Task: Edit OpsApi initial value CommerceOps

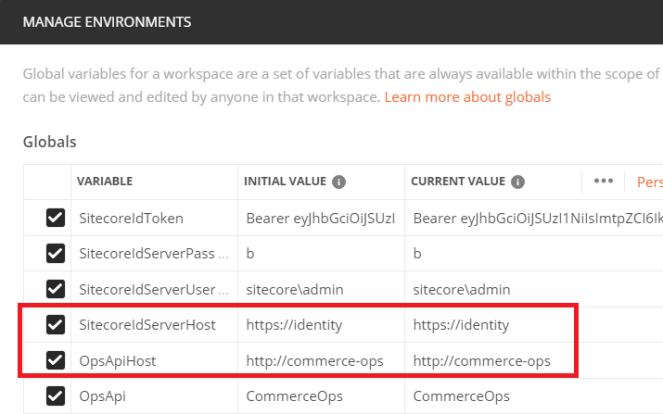Action: point(321,396)
